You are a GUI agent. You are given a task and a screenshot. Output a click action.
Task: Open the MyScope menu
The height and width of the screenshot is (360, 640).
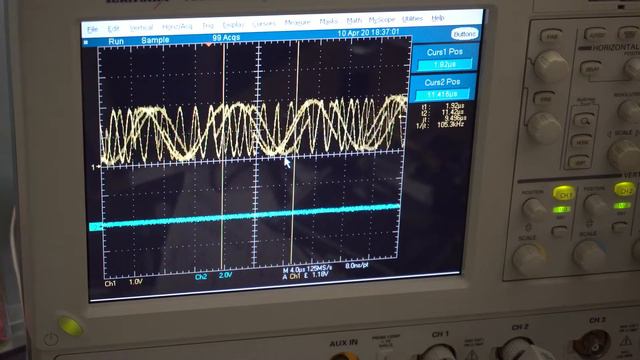[x=382, y=19]
